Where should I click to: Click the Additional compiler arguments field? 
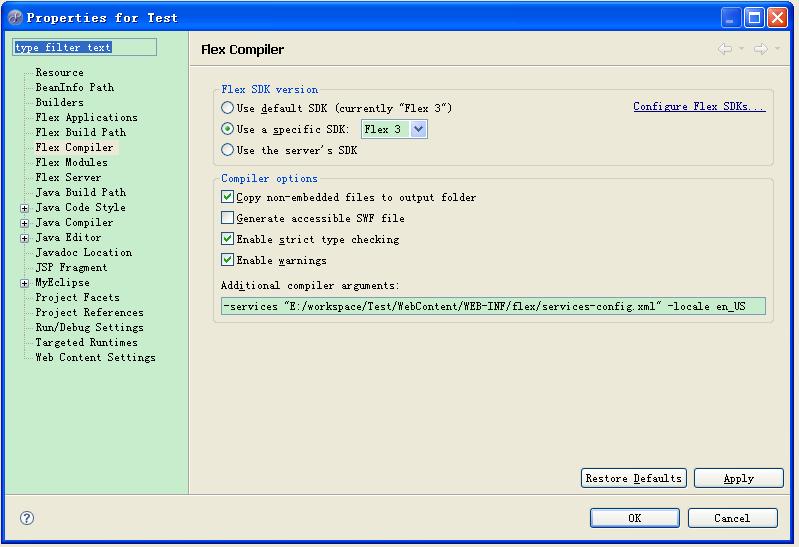pyautogui.click(x=493, y=306)
